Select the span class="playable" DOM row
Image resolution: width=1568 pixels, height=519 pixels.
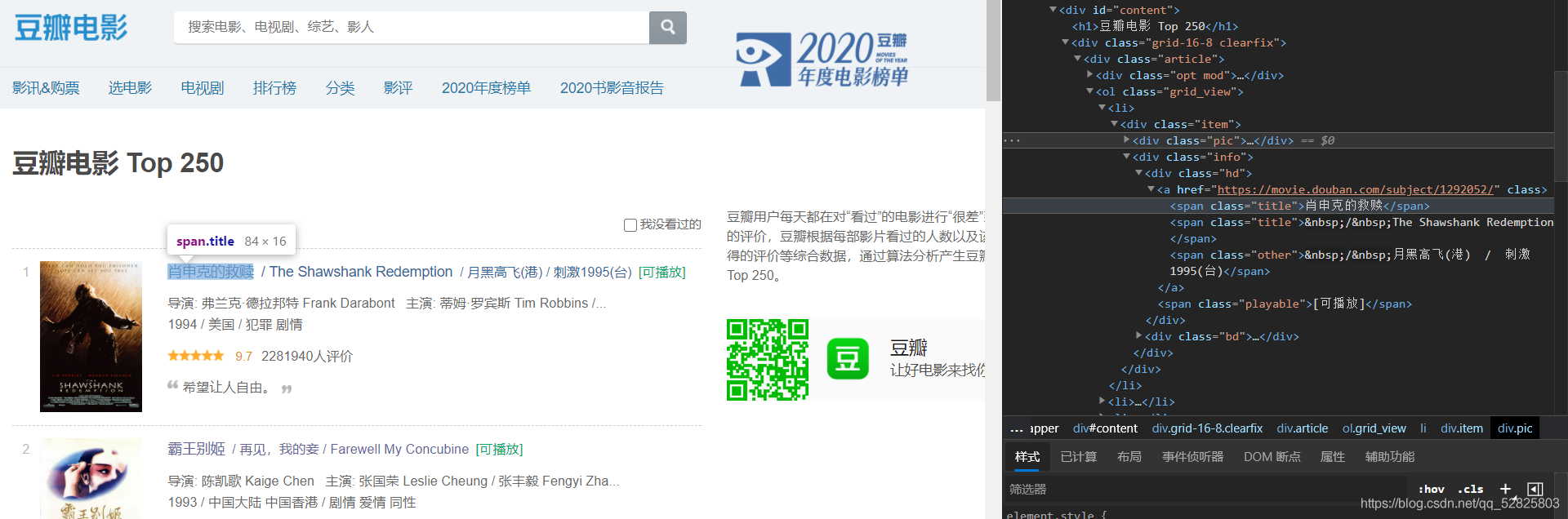[1278, 304]
